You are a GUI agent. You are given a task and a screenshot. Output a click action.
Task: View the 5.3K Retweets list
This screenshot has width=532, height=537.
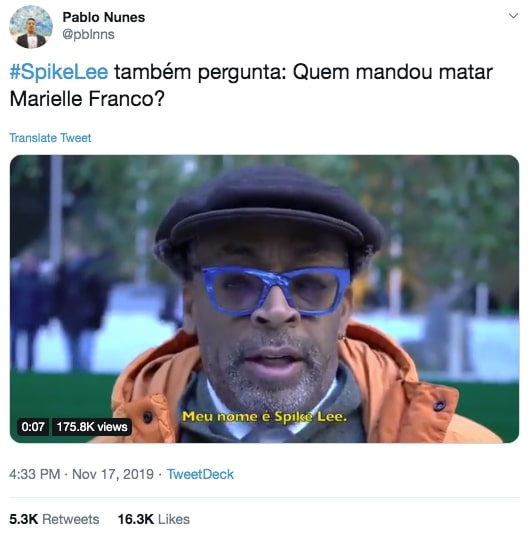(x=54, y=519)
